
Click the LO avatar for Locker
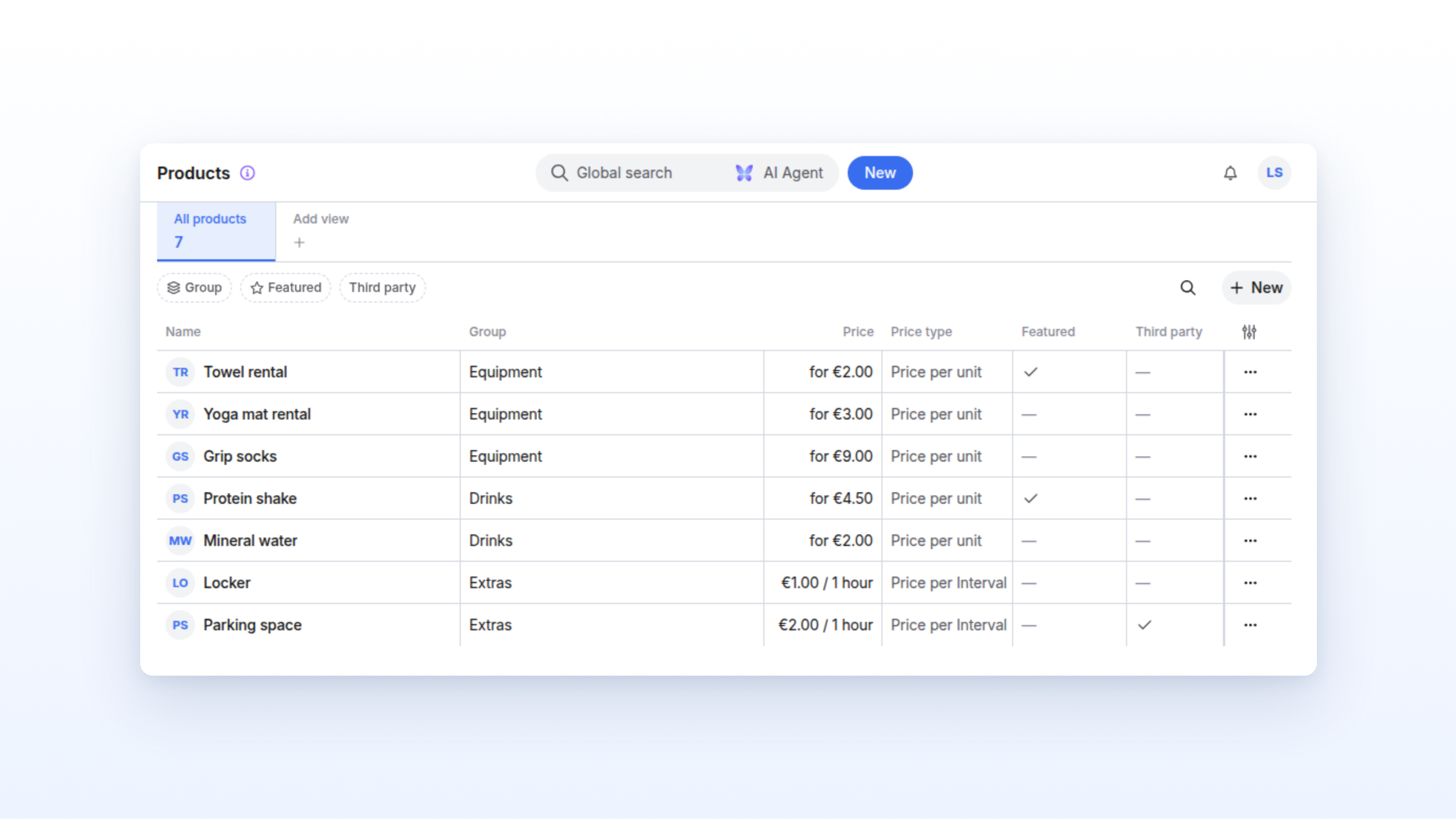point(180,583)
